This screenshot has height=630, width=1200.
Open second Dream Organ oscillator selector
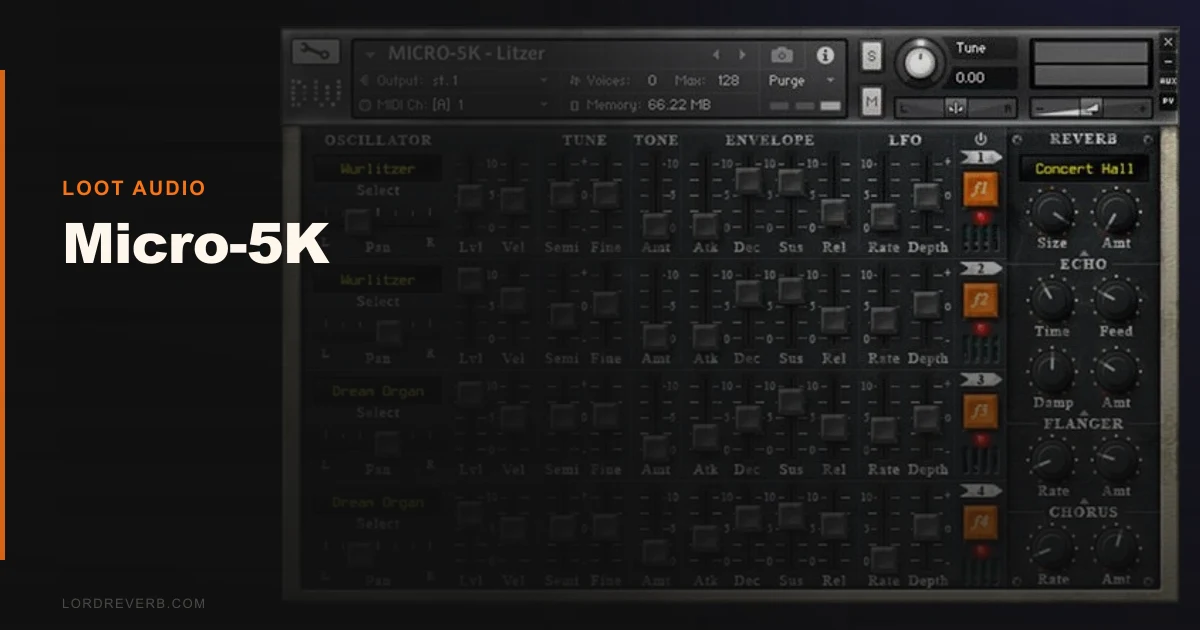[378, 502]
